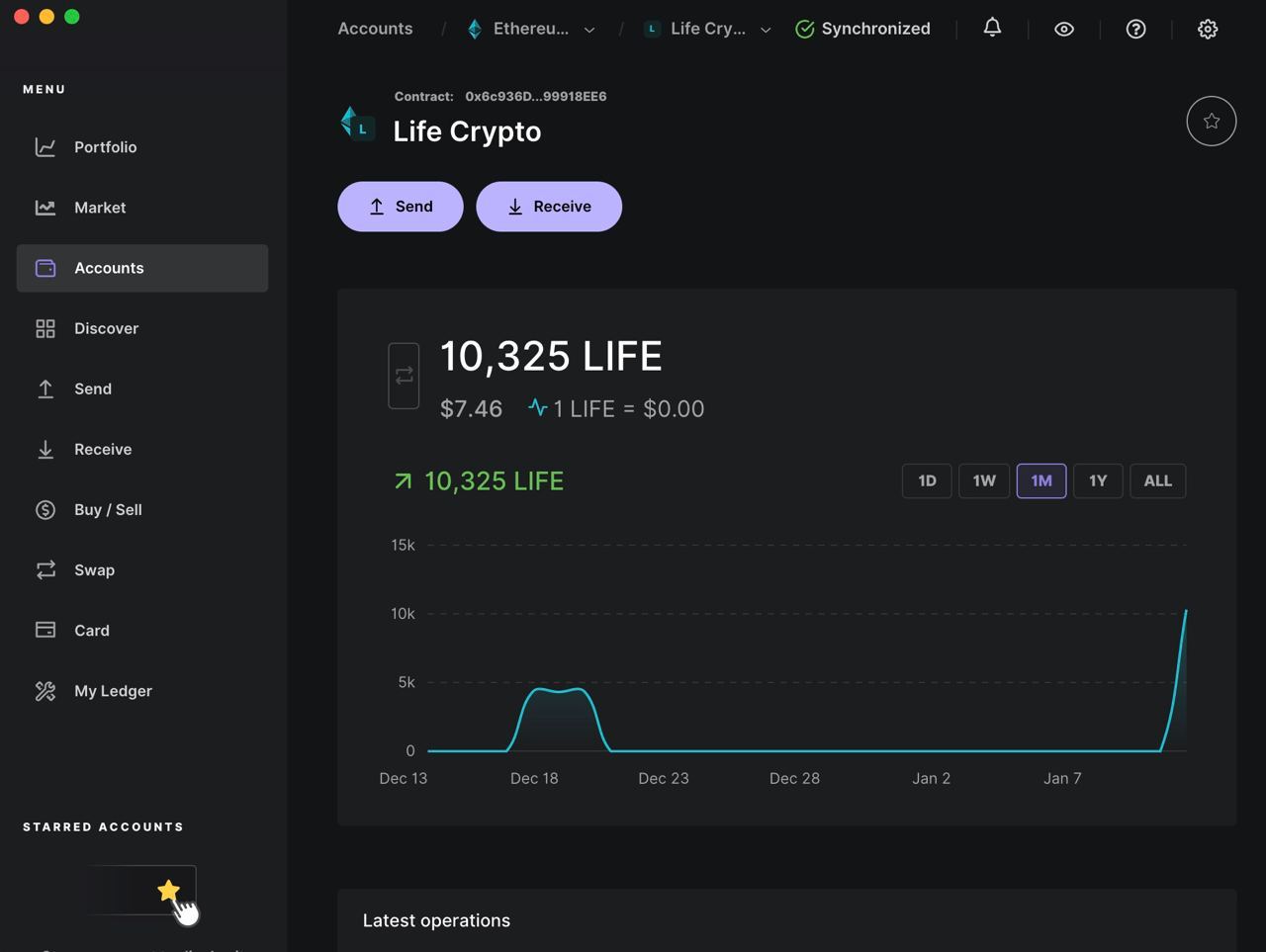1266x952 pixels.
Task: Click the Swap arrows icon in sidebar
Action: [45, 569]
